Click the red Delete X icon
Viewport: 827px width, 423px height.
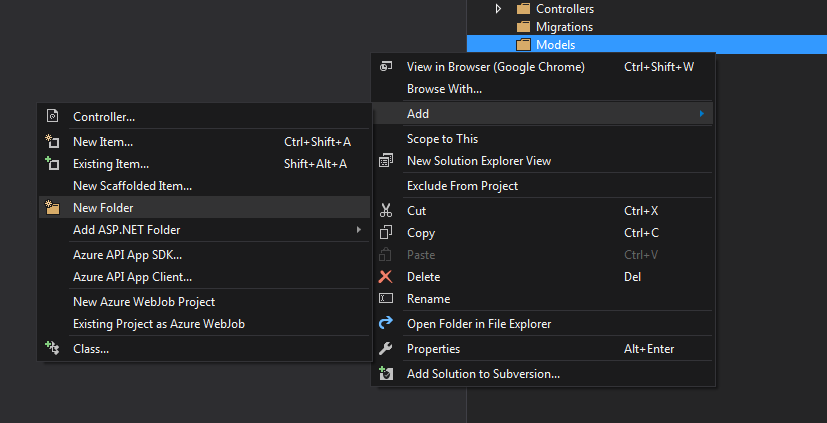386,277
